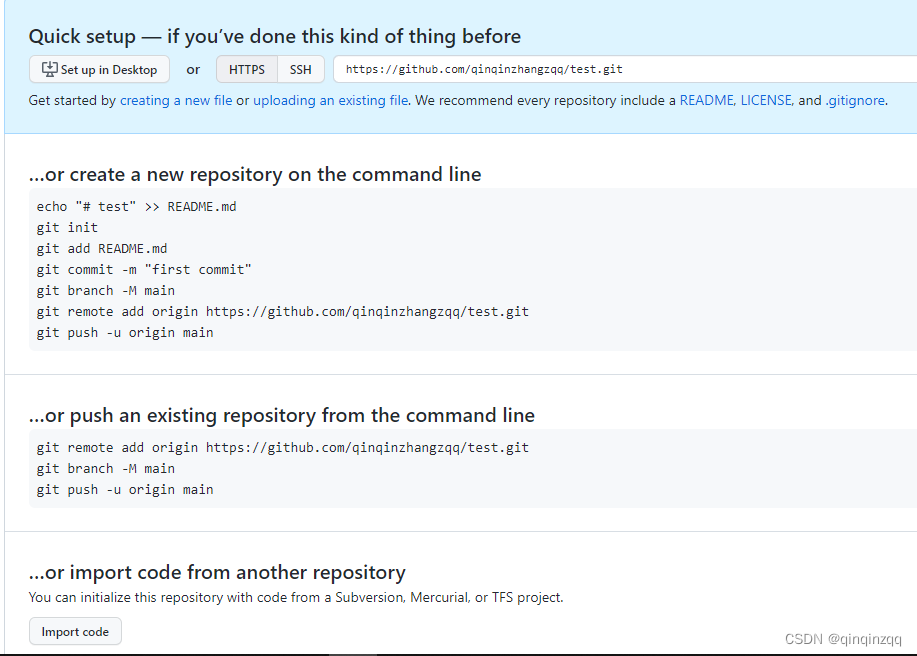Click the repository URL input field
This screenshot has width=917, height=656.
625,70
